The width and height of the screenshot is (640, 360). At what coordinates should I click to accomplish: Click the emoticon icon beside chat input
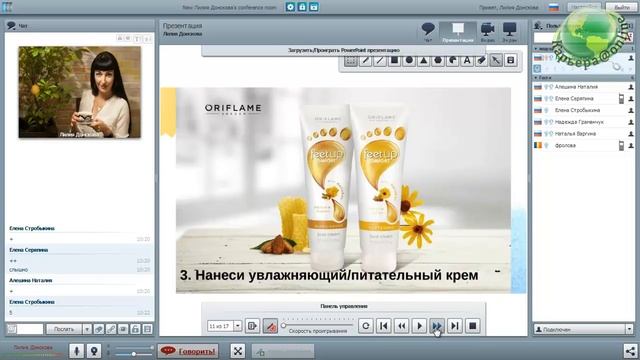coord(12,329)
